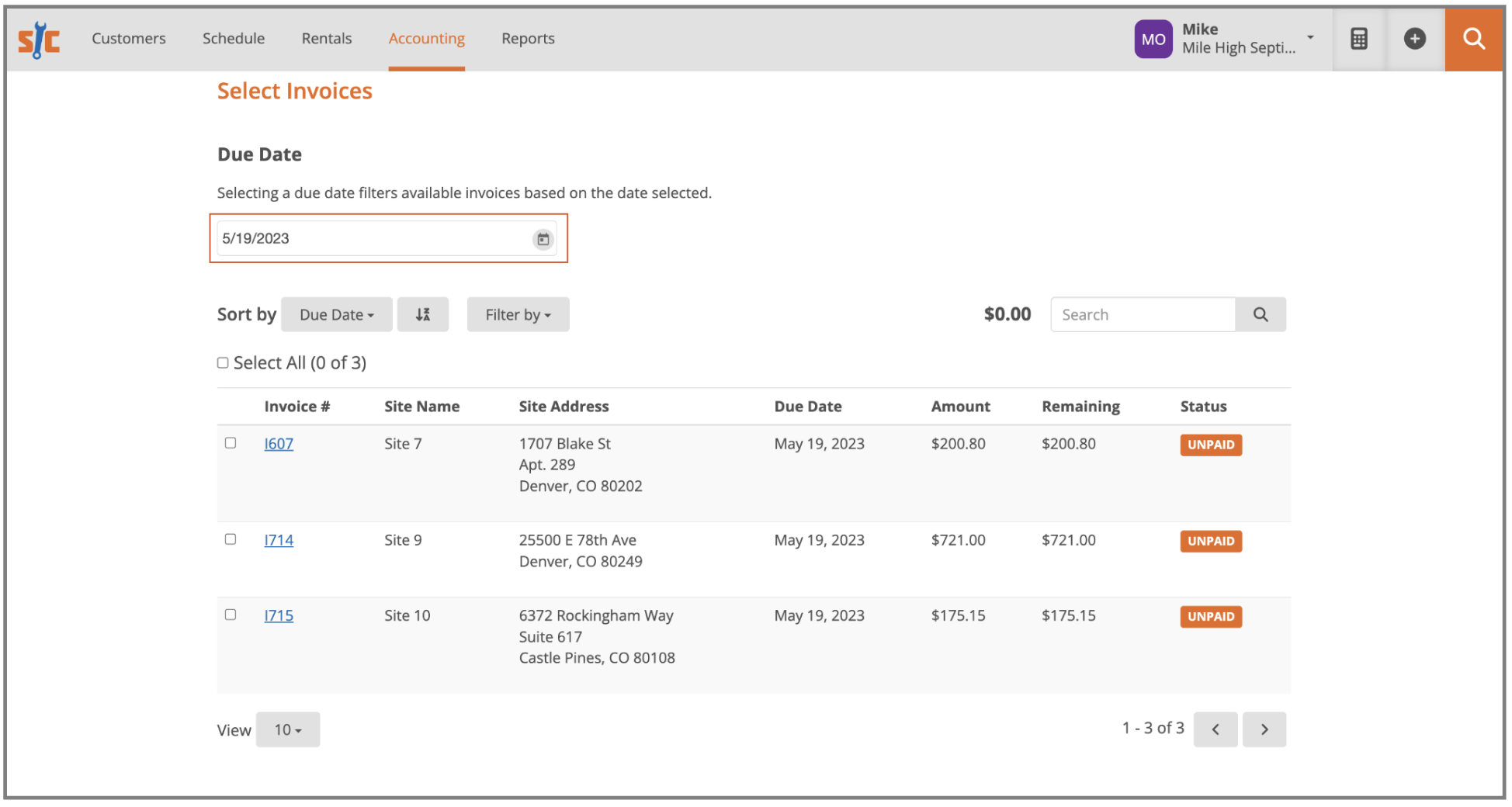Expand the Filter by dropdown

pos(518,314)
